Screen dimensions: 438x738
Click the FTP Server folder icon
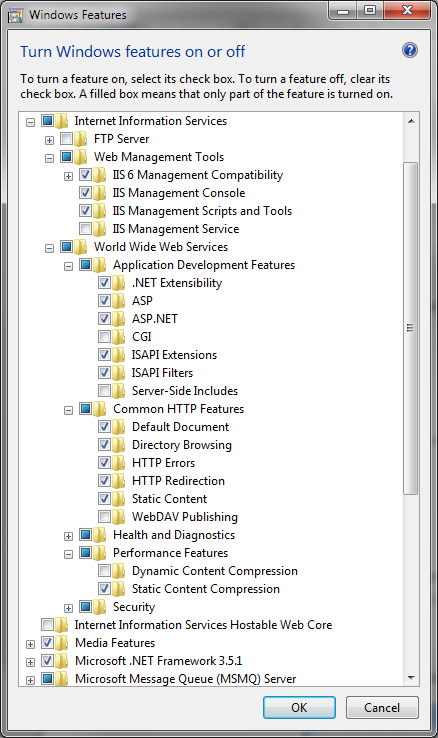[x=81, y=139]
